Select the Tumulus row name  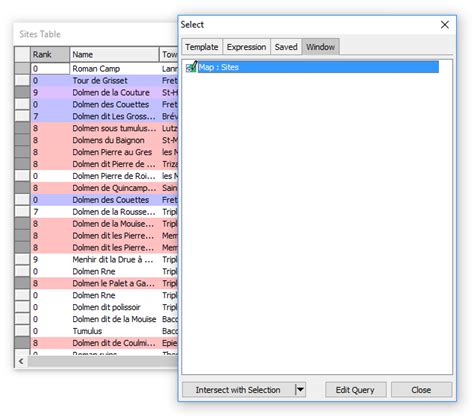(87, 331)
